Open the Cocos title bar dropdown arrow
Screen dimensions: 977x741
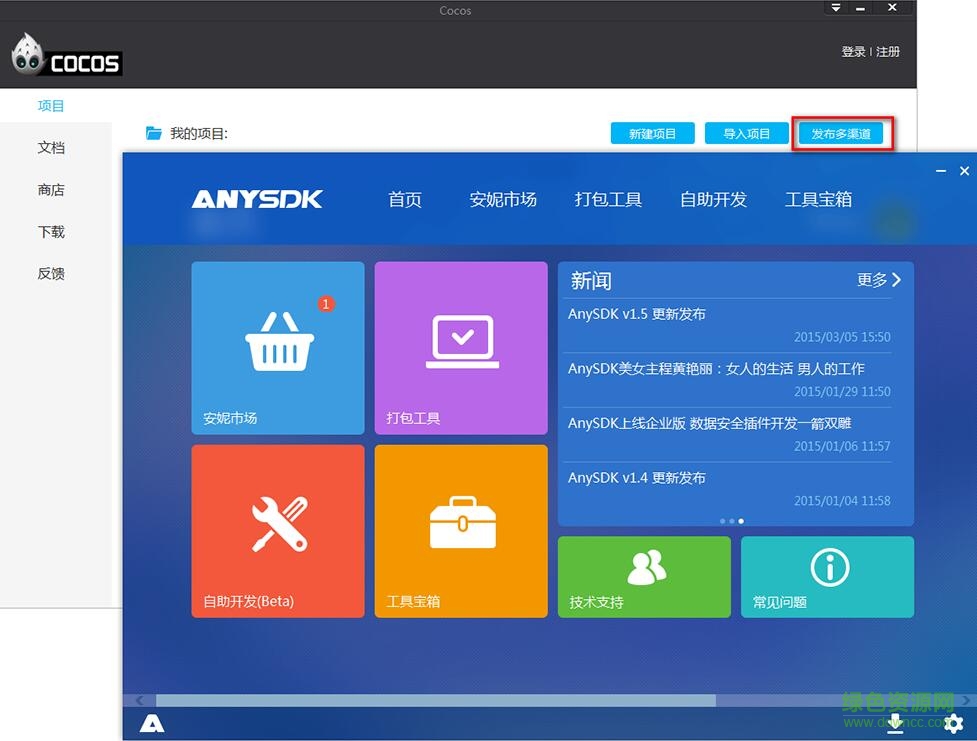click(x=836, y=8)
